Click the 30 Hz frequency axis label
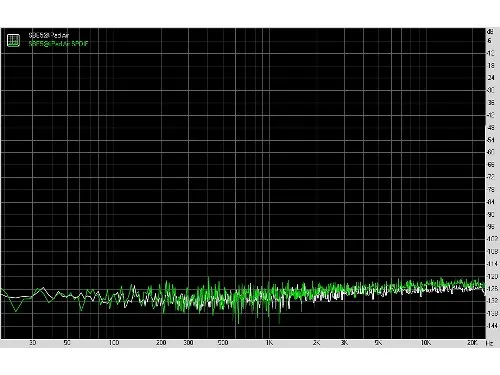The height and width of the screenshot is (375, 500). coord(33,343)
